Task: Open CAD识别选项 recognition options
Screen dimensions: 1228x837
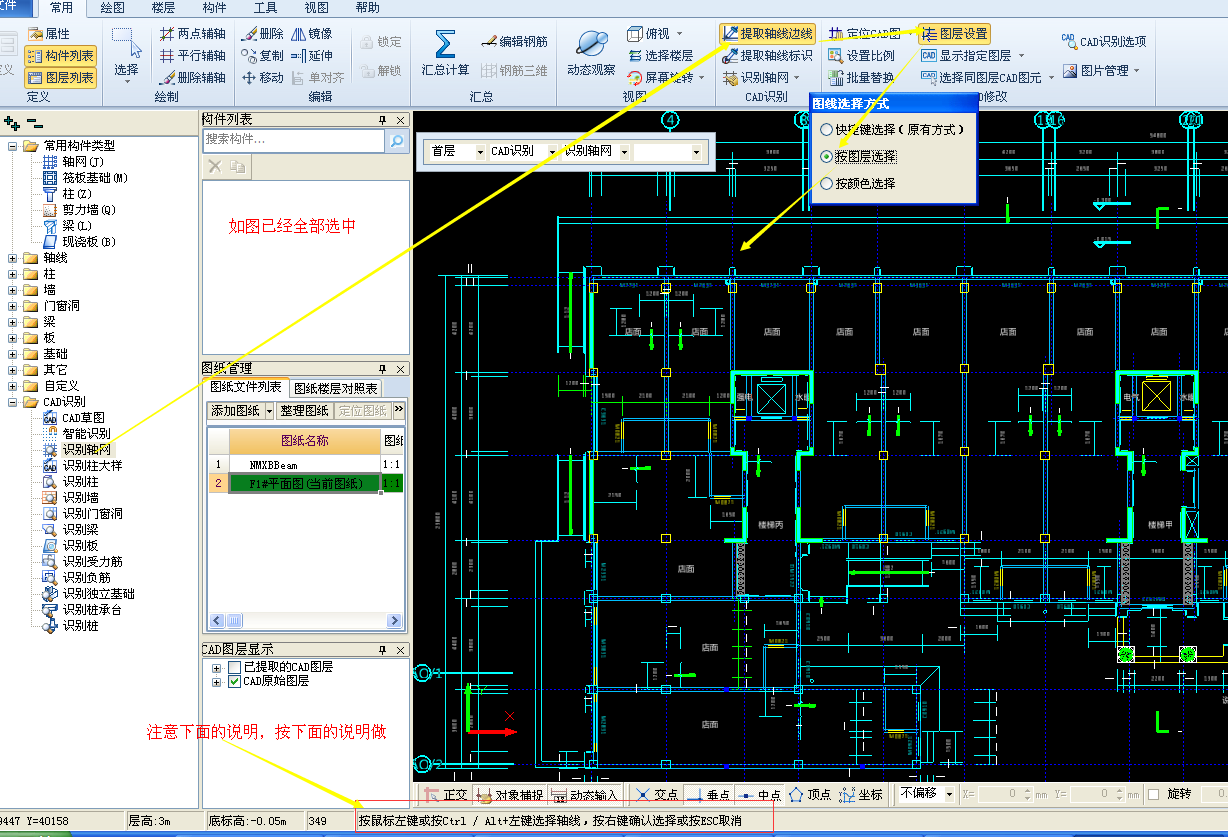Action: click(1103, 42)
